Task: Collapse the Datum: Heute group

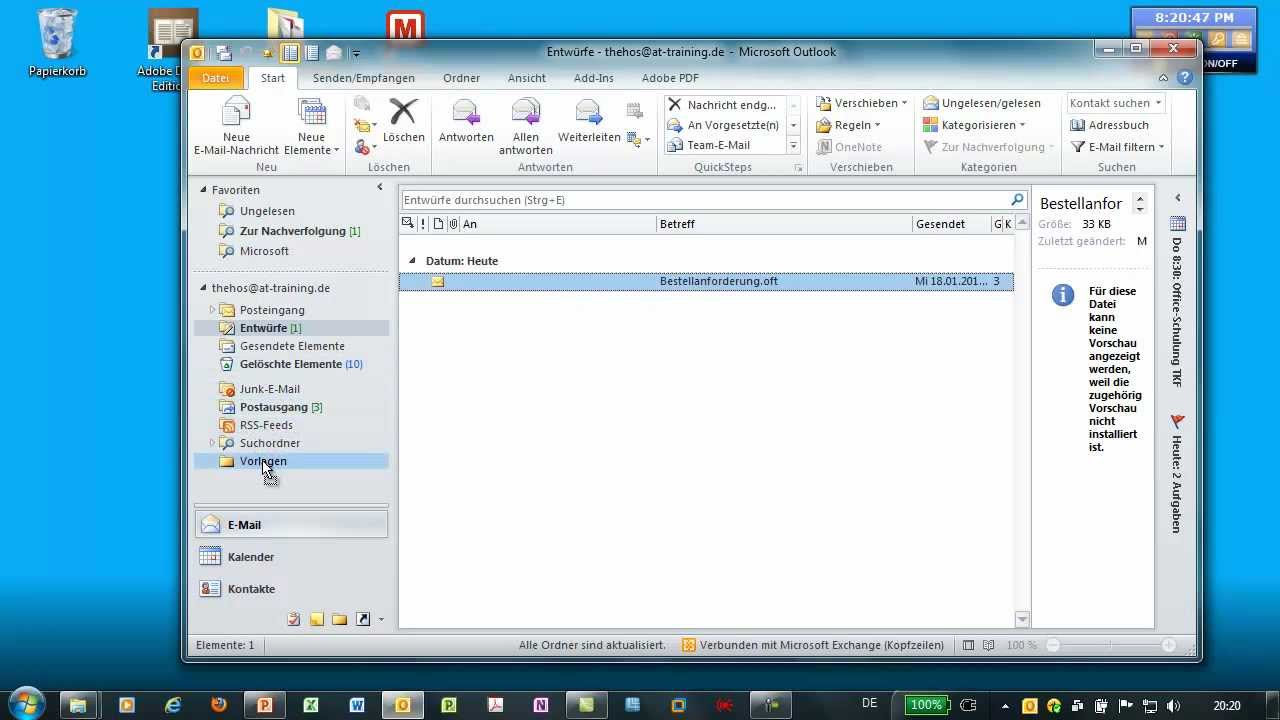Action: (x=412, y=261)
